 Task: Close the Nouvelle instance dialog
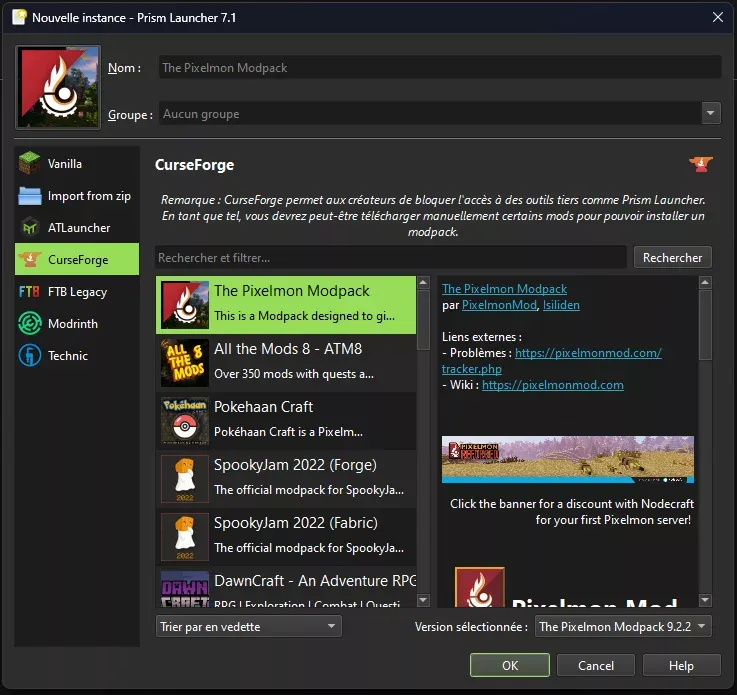(x=717, y=17)
